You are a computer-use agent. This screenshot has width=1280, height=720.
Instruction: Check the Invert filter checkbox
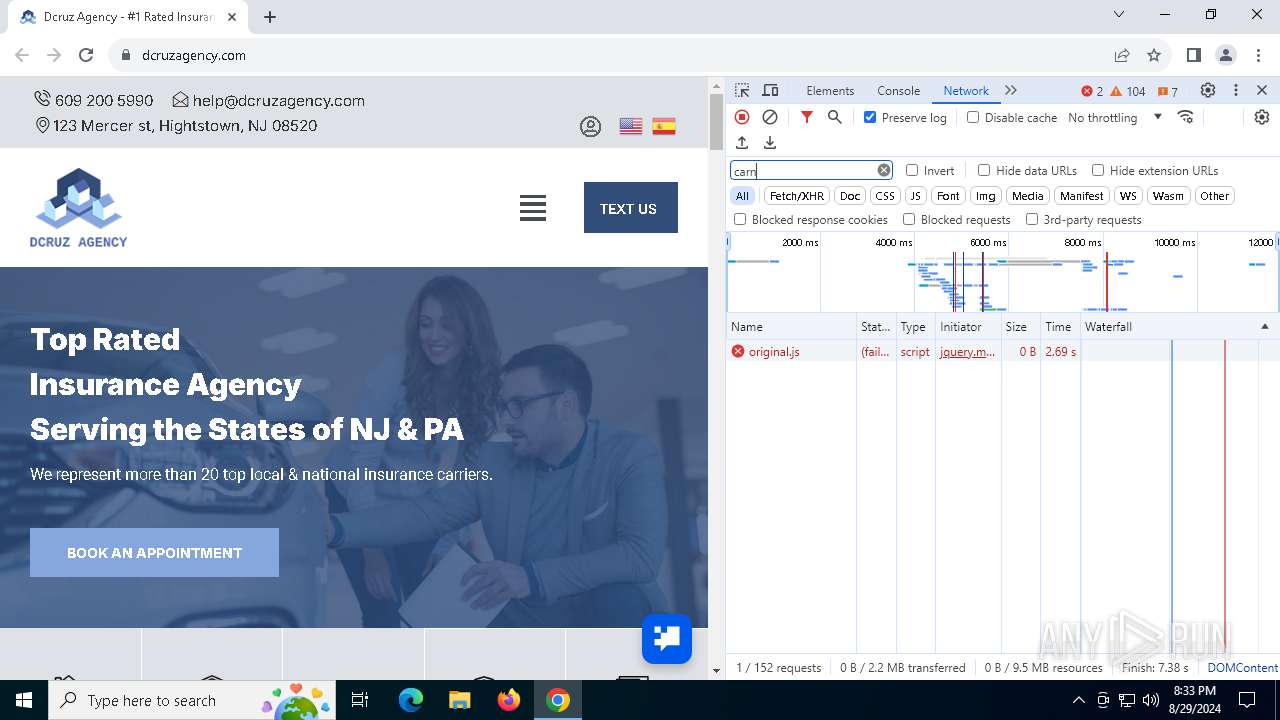tap(912, 170)
